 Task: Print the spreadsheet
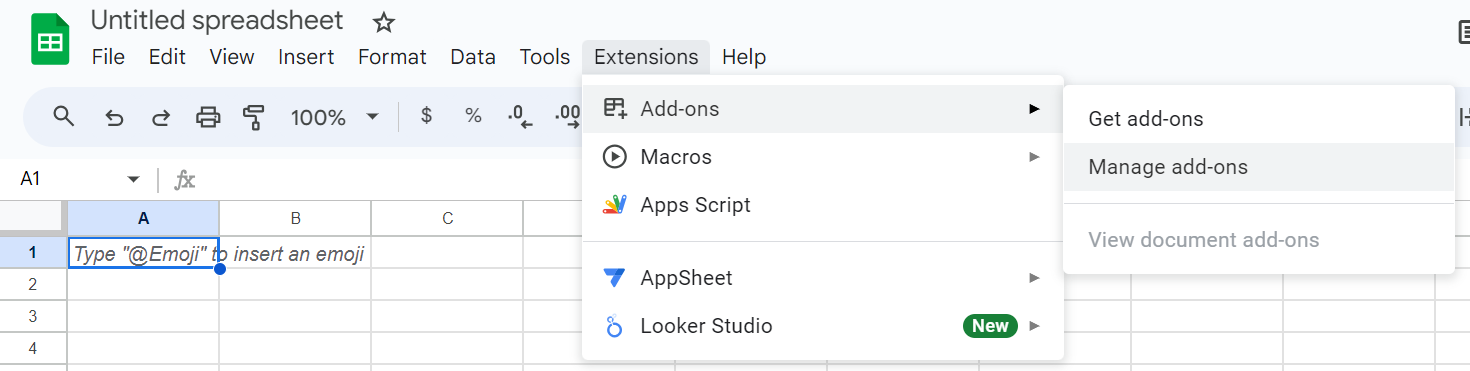pyautogui.click(x=207, y=117)
